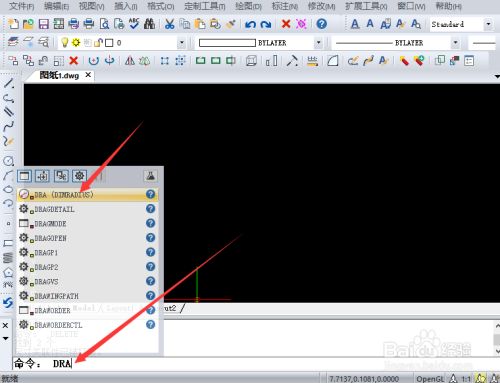
Task: Open the 标注 menu
Action: [x=285, y=6]
